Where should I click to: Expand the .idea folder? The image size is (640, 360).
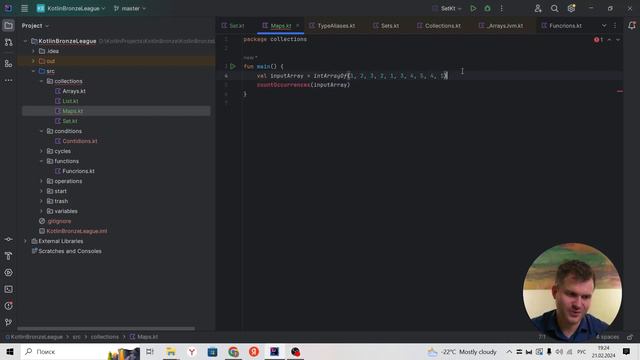pyautogui.click(x=33, y=51)
